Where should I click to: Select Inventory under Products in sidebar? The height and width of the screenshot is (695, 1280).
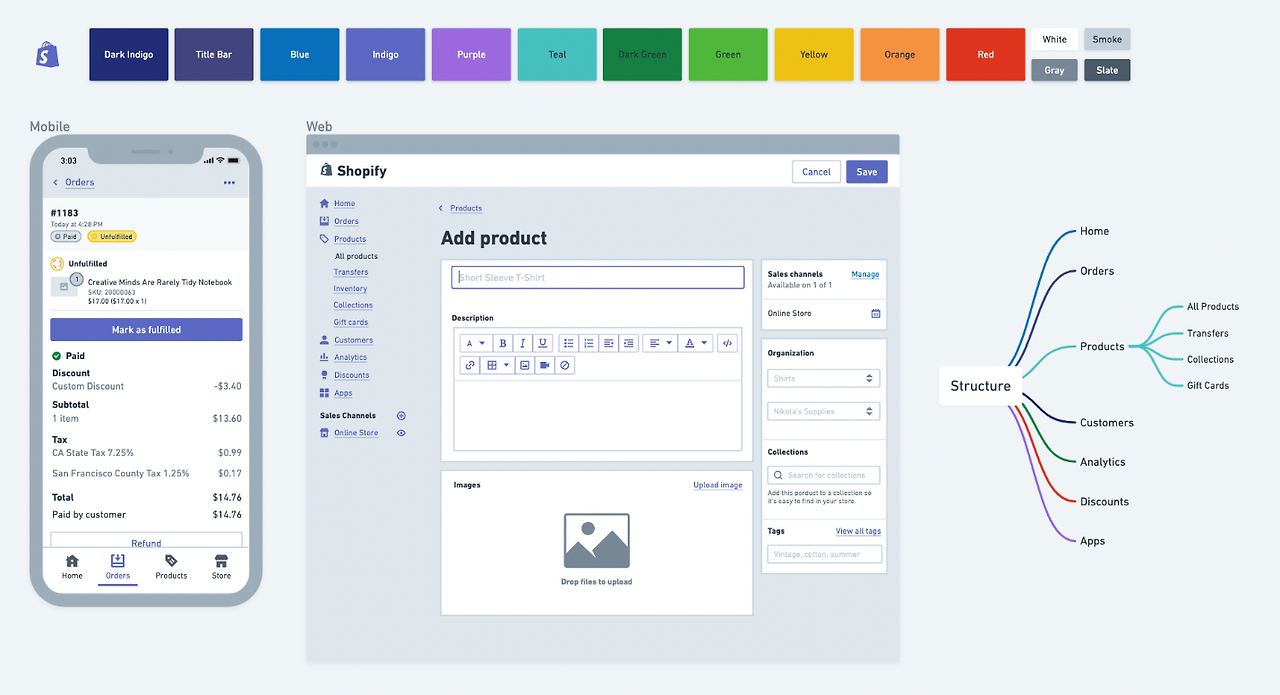(350, 289)
